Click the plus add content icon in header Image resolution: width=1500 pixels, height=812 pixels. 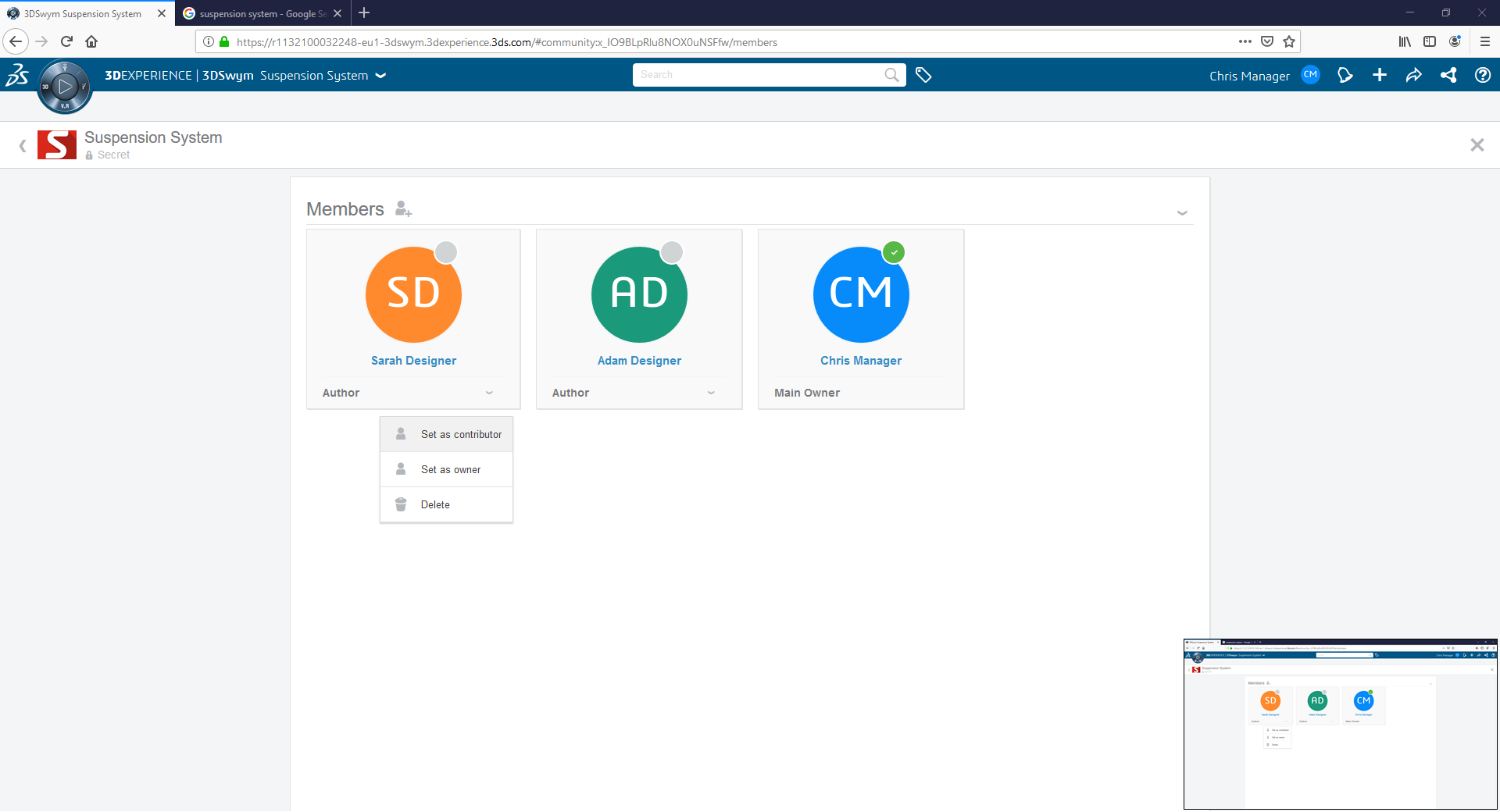coord(1380,75)
